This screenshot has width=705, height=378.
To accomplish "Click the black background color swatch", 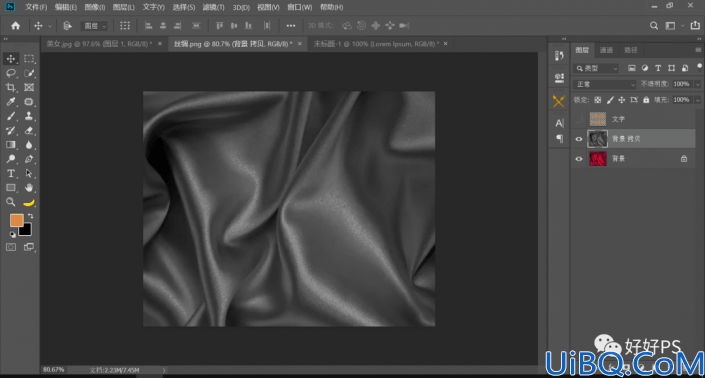I will coord(26,231).
